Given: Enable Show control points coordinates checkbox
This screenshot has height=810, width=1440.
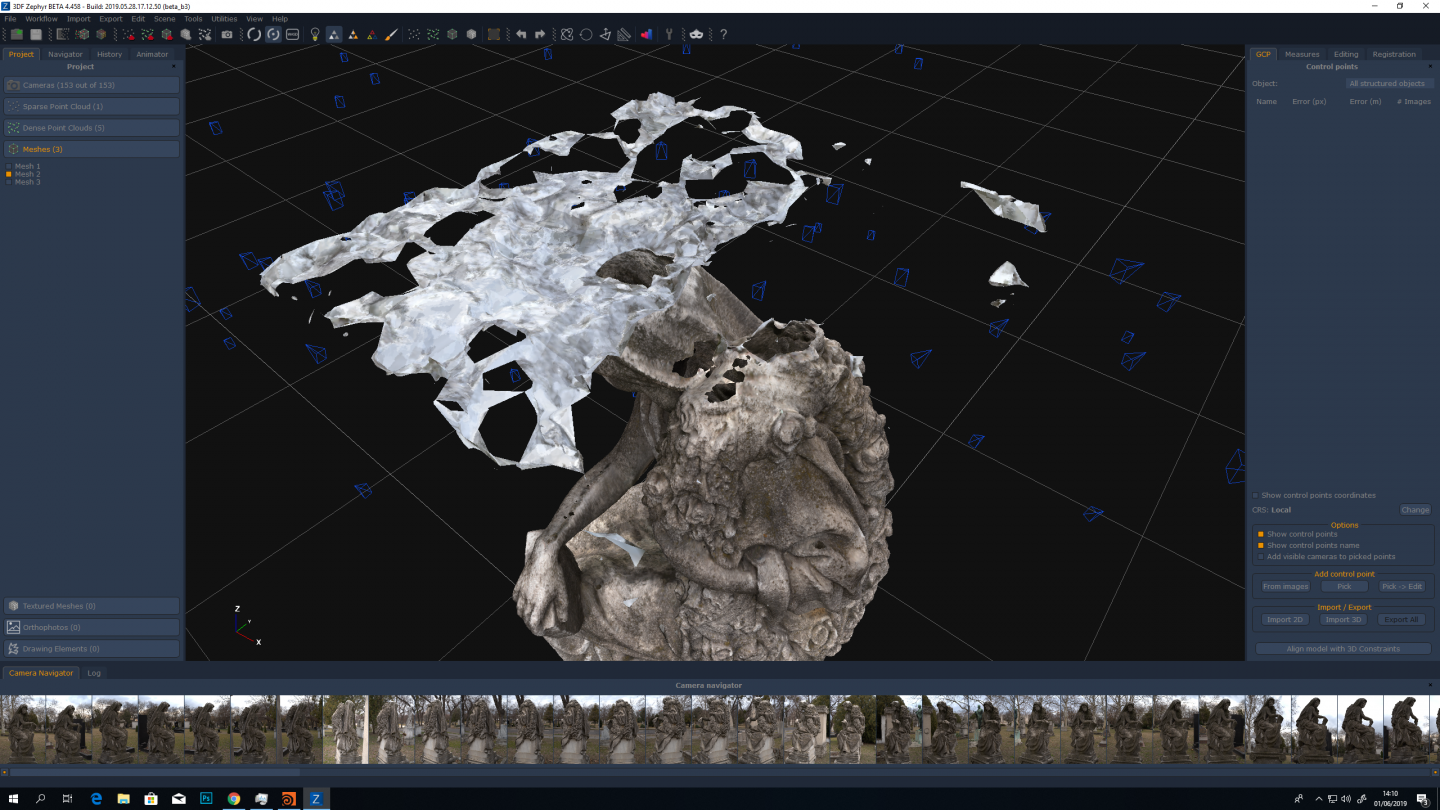Looking at the screenshot, I should pyautogui.click(x=1256, y=495).
